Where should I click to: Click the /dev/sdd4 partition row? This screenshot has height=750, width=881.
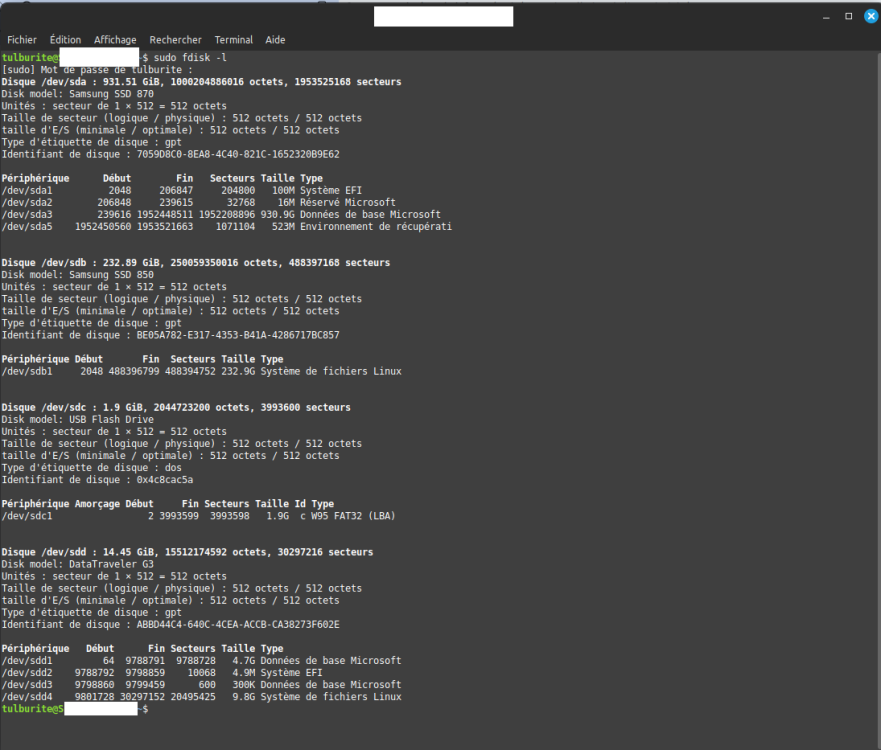coord(201,697)
